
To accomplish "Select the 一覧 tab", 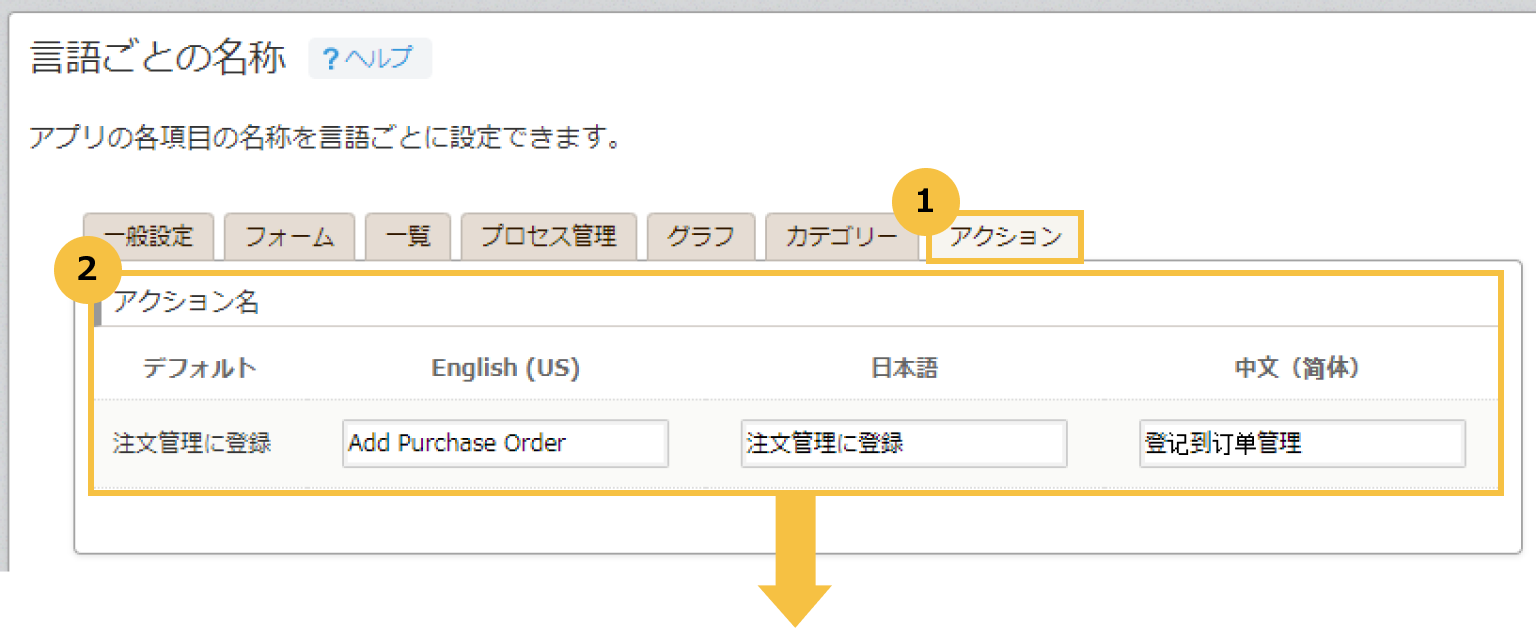I will [x=408, y=236].
